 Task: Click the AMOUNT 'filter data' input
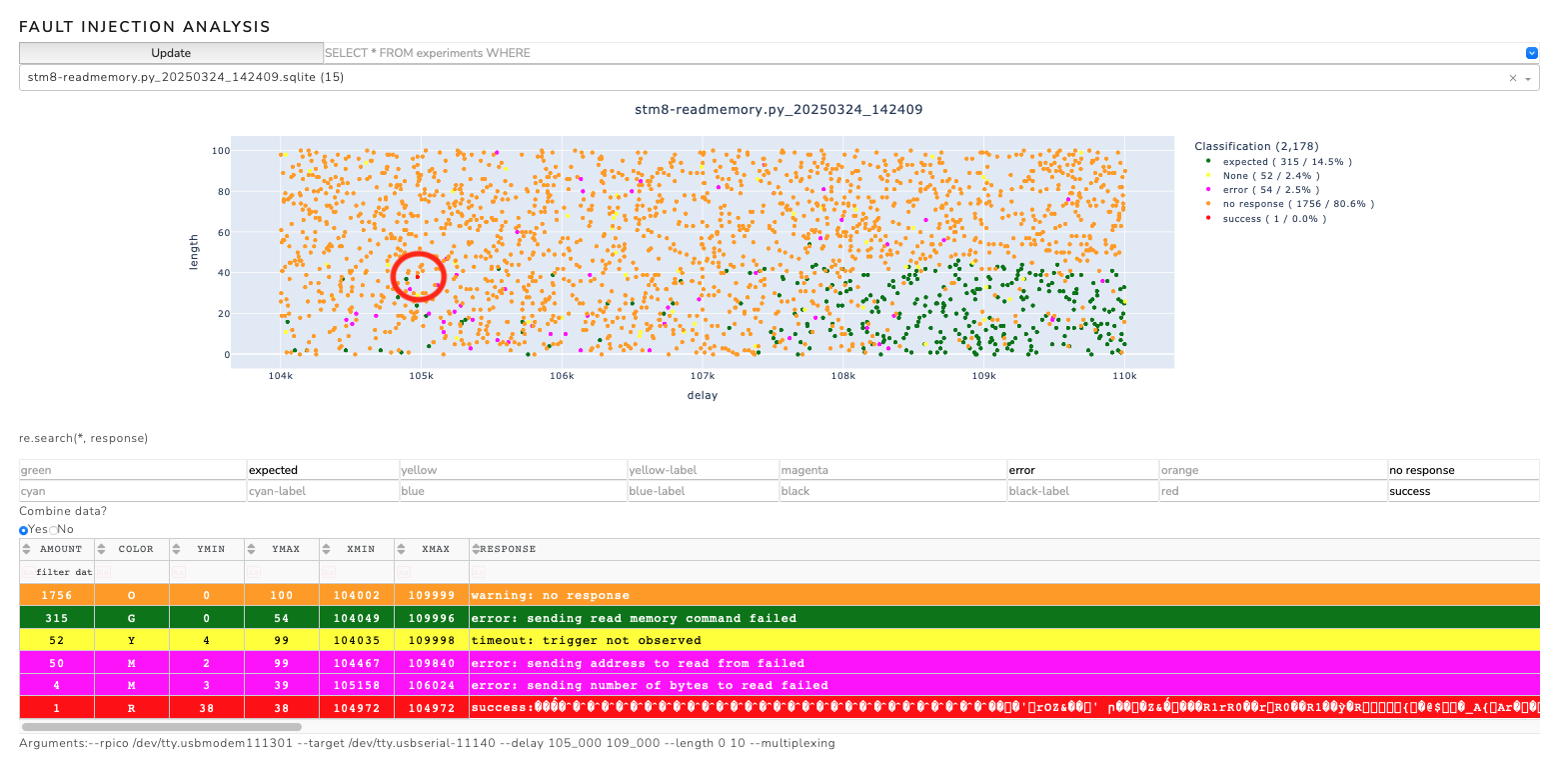63,572
